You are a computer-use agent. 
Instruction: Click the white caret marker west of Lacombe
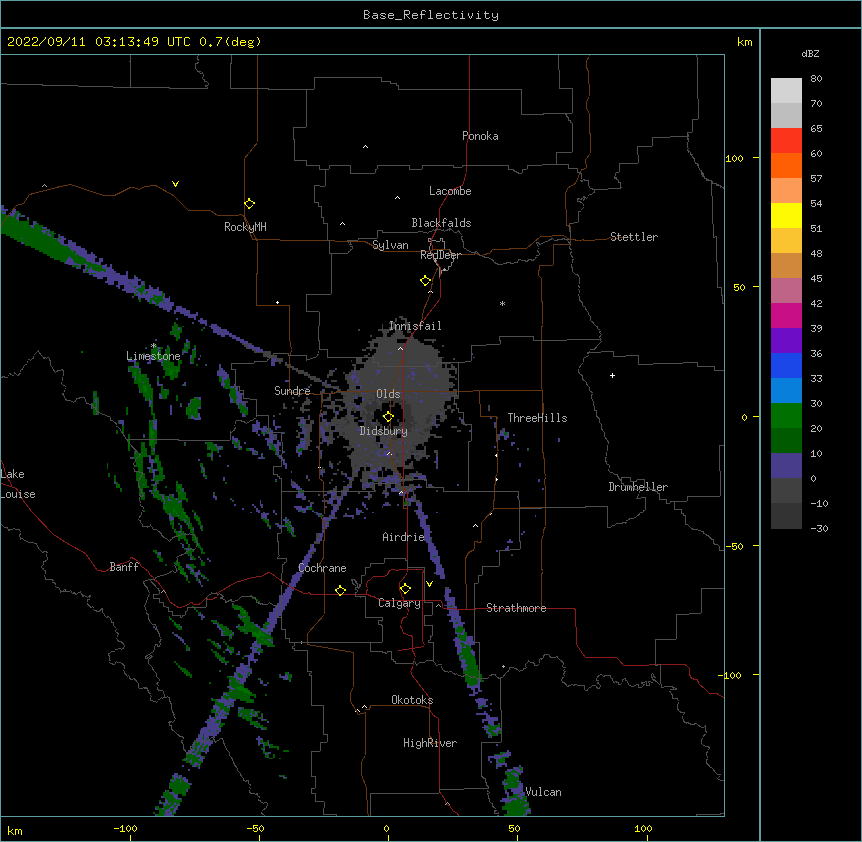[397, 197]
